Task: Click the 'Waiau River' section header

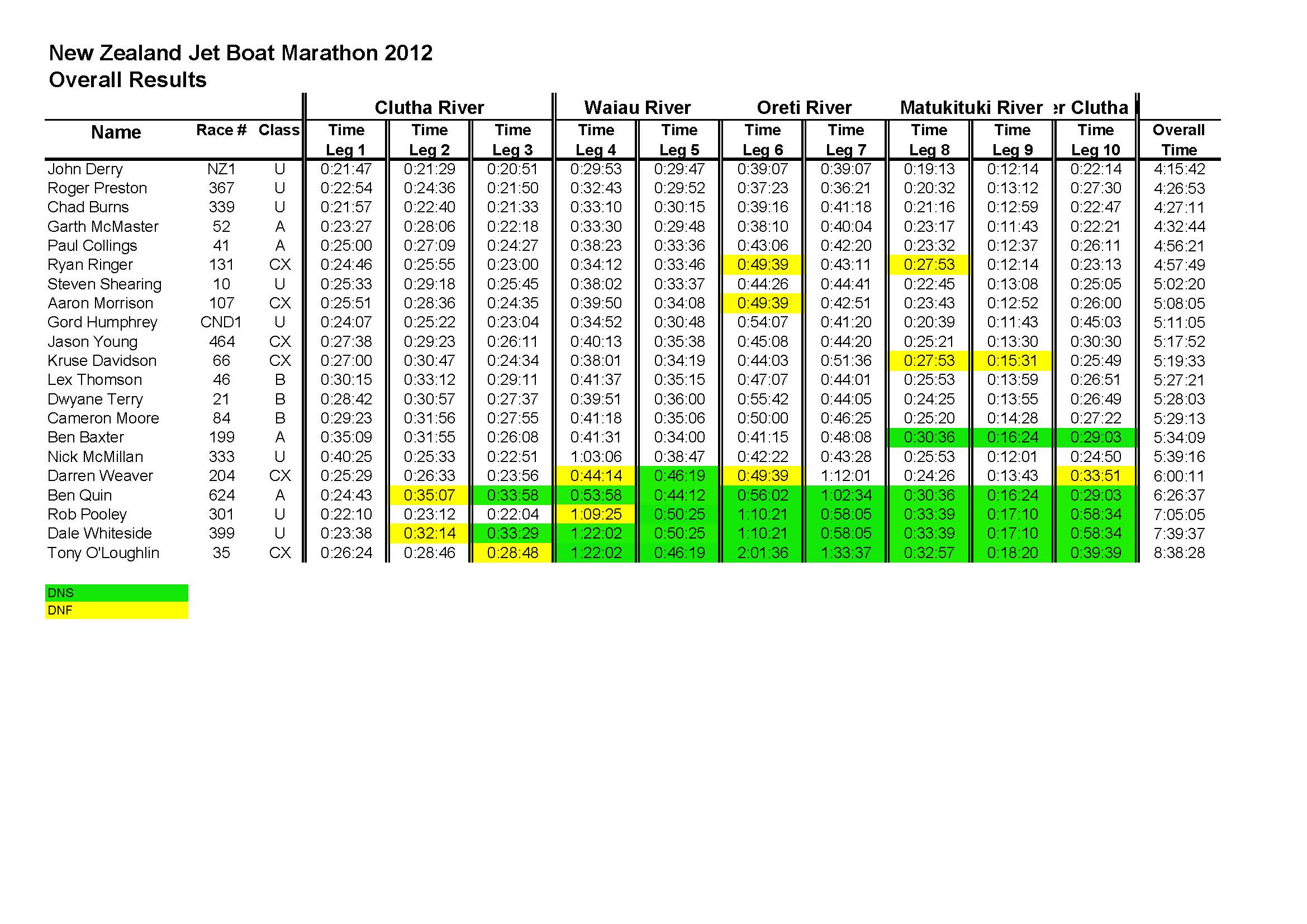Action: 637,107
